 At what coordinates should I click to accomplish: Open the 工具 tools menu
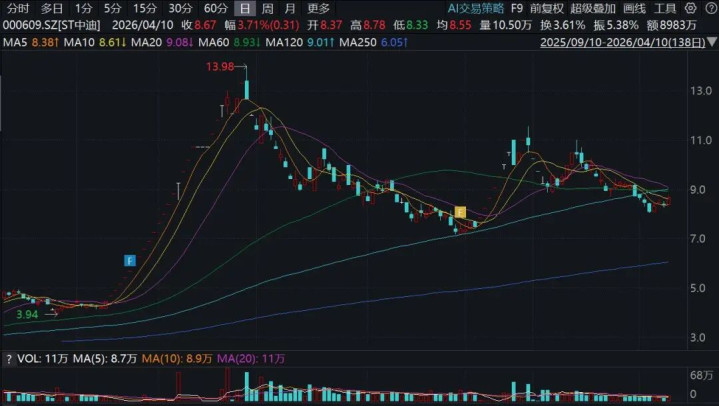click(665, 8)
